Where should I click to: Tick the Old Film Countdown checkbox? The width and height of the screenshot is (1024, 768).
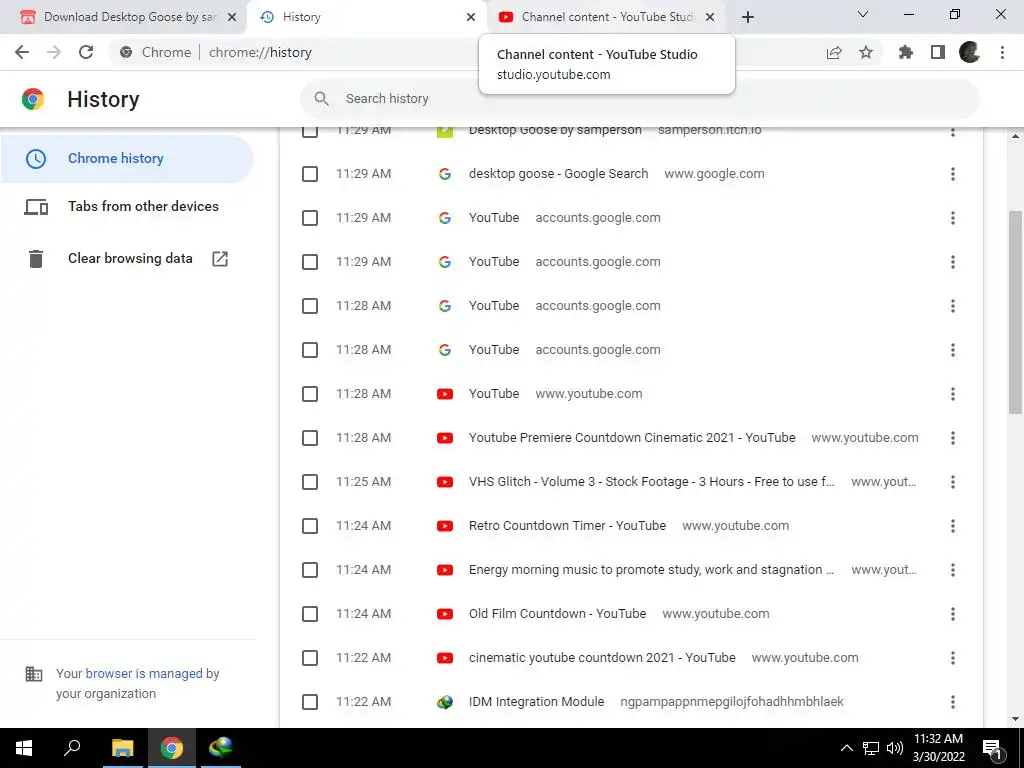click(x=310, y=614)
